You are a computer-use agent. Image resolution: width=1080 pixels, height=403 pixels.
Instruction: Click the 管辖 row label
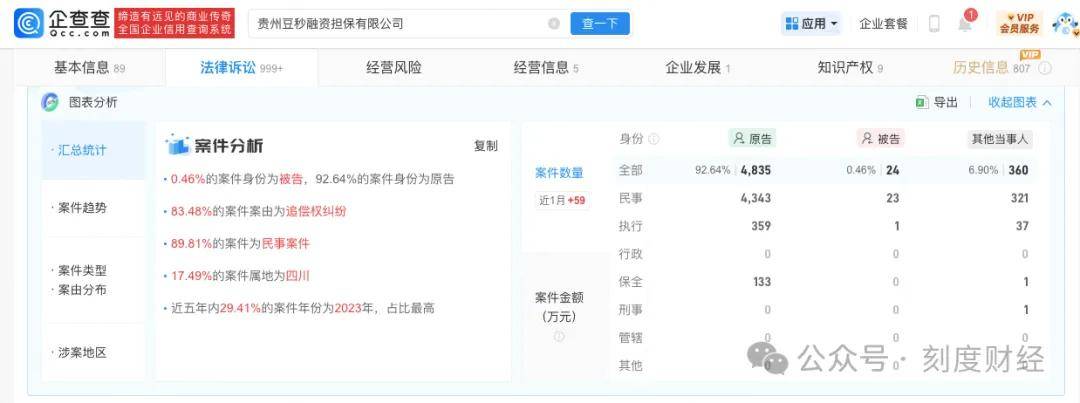631,338
